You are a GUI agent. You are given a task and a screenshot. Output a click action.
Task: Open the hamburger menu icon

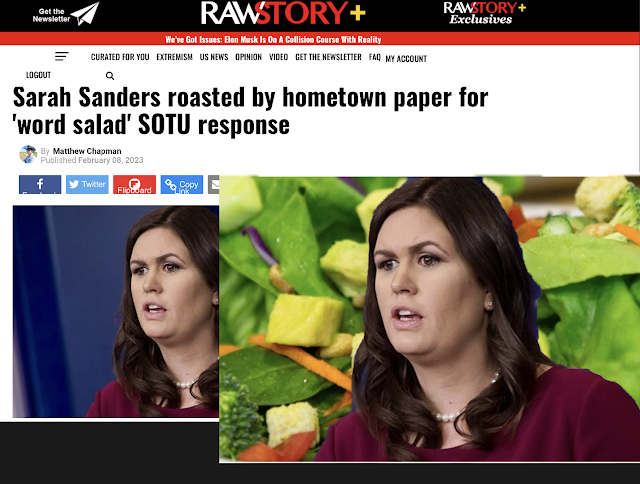(x=62, y=56)
